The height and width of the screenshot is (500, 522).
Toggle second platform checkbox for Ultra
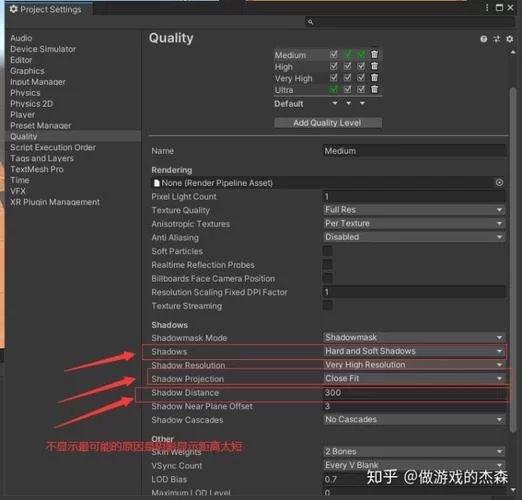pos(347,89)
